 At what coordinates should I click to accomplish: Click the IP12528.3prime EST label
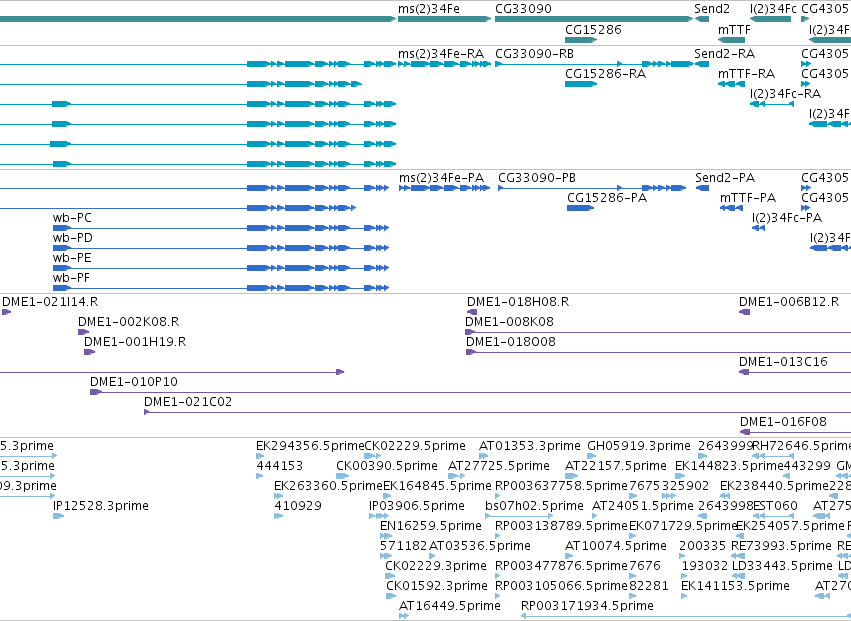101,506
